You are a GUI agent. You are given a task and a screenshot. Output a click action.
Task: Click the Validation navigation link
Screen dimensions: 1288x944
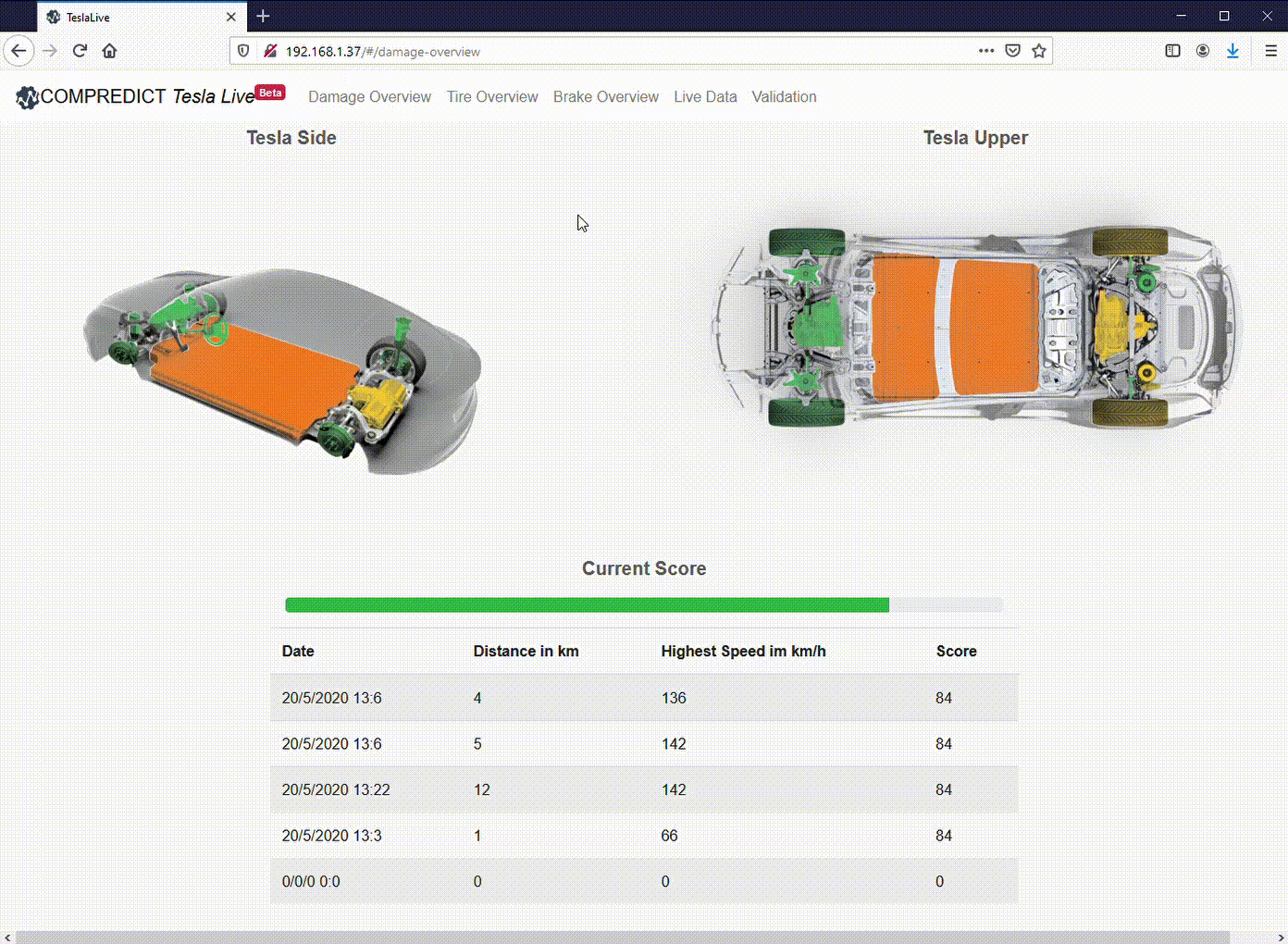[x=784, y=96]
